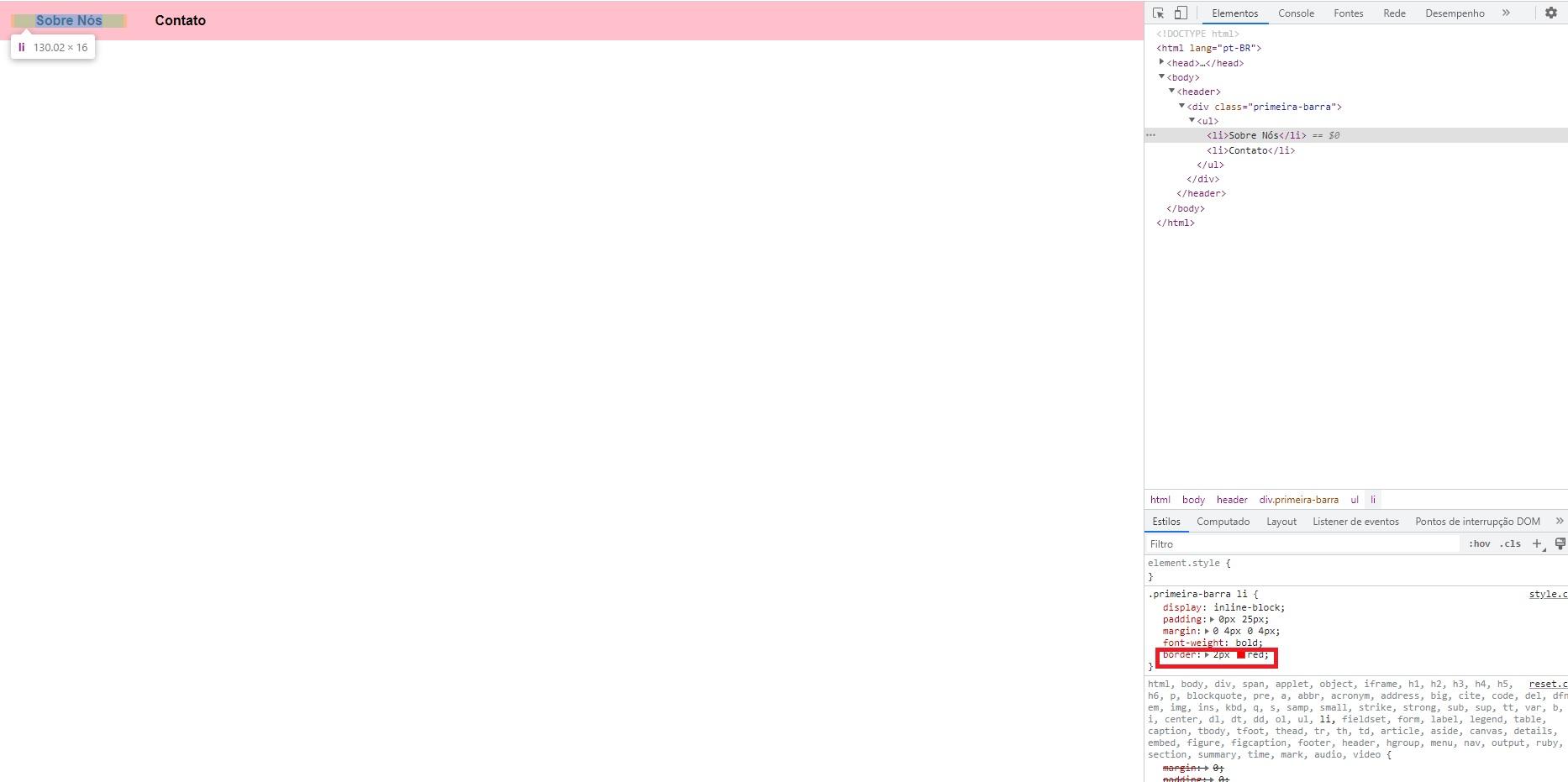Toggle the device toolbar icon
This screenshot has width=1568, height=782.
click(1181, 13)
